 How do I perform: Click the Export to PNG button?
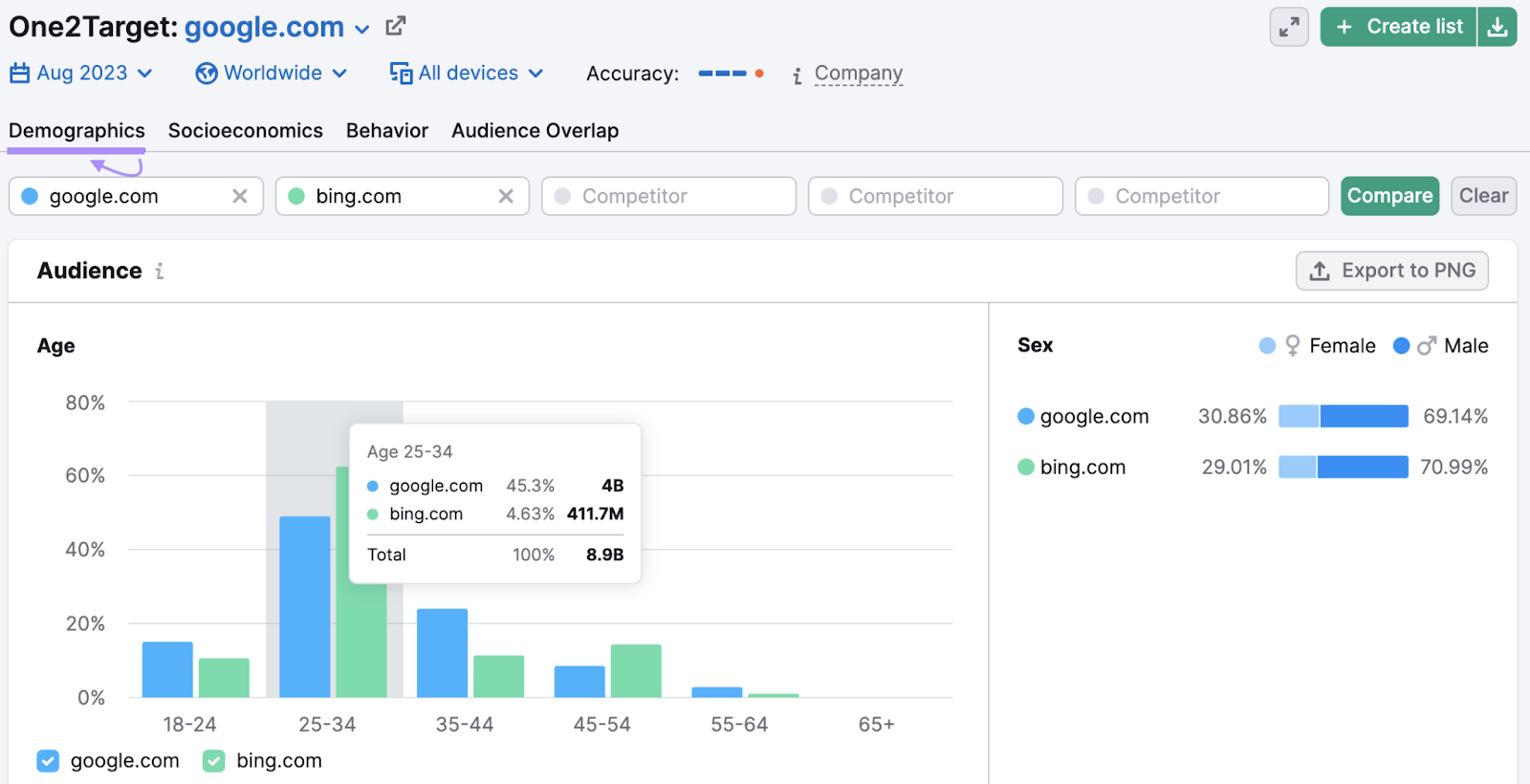click(1391, 271)
